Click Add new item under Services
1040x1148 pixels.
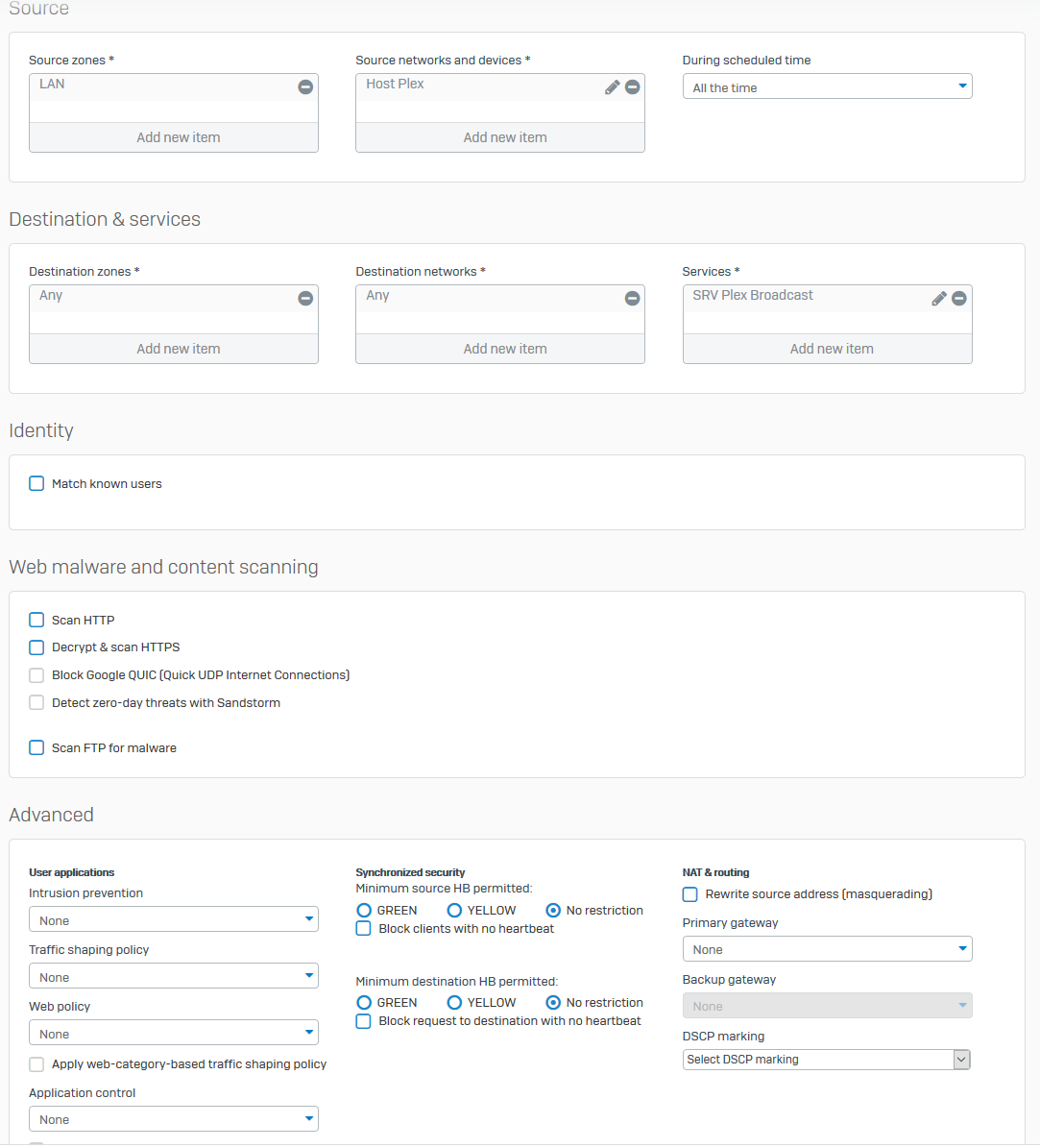pos(832,349)
